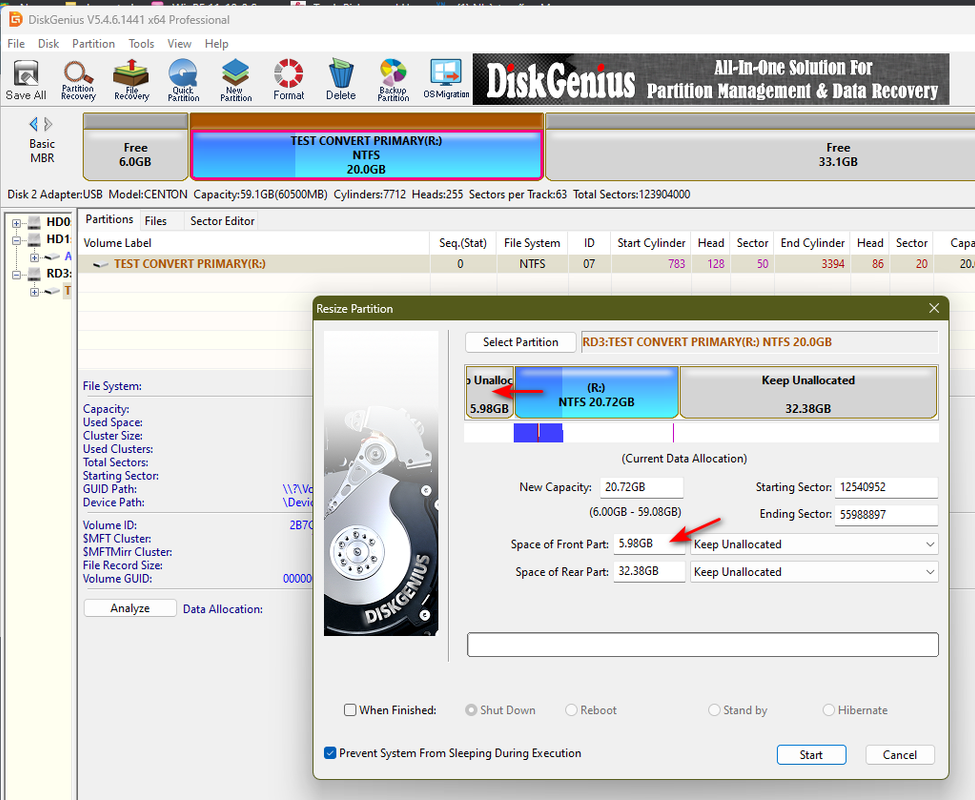975x800 pixels.
Task: Click the Select Partition button
Action: pos(520,342)
